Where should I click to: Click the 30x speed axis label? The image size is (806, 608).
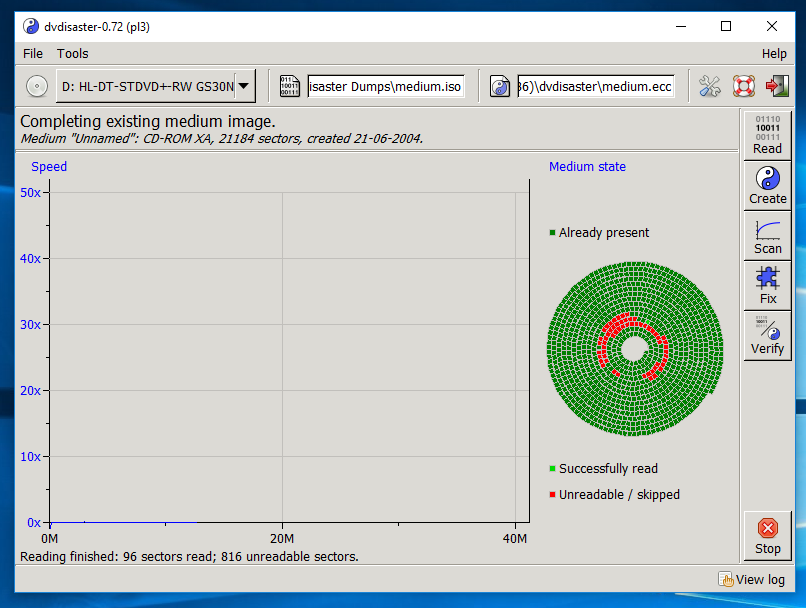(30, 325)
